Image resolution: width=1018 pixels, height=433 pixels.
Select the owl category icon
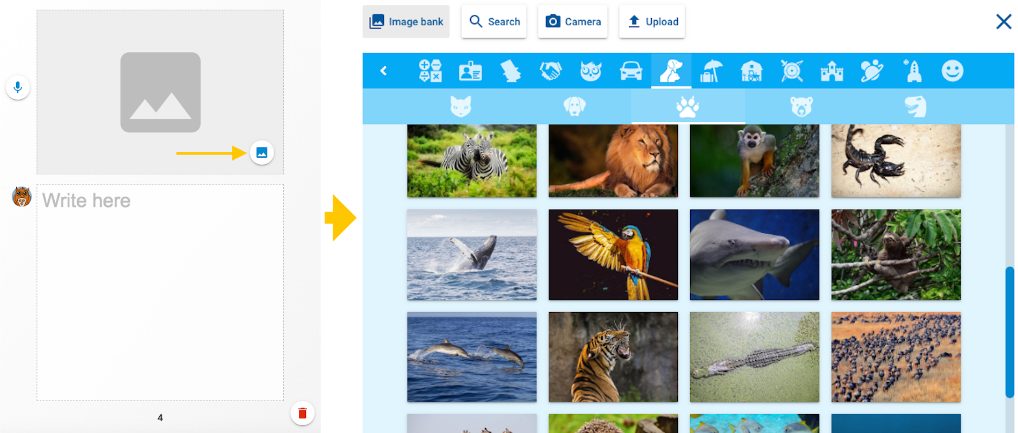pos(591,71)
